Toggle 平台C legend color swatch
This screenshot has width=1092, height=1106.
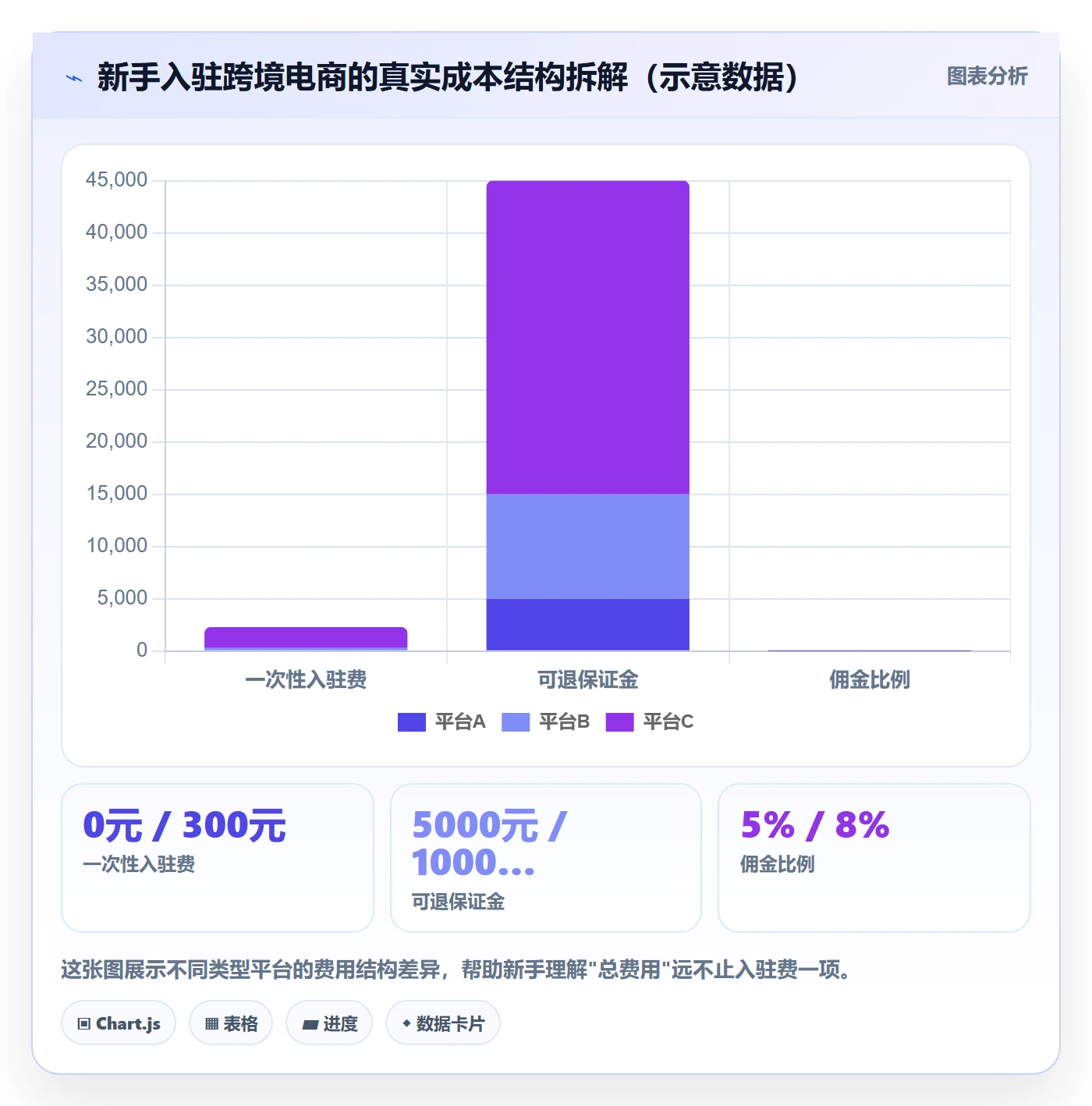619,722
